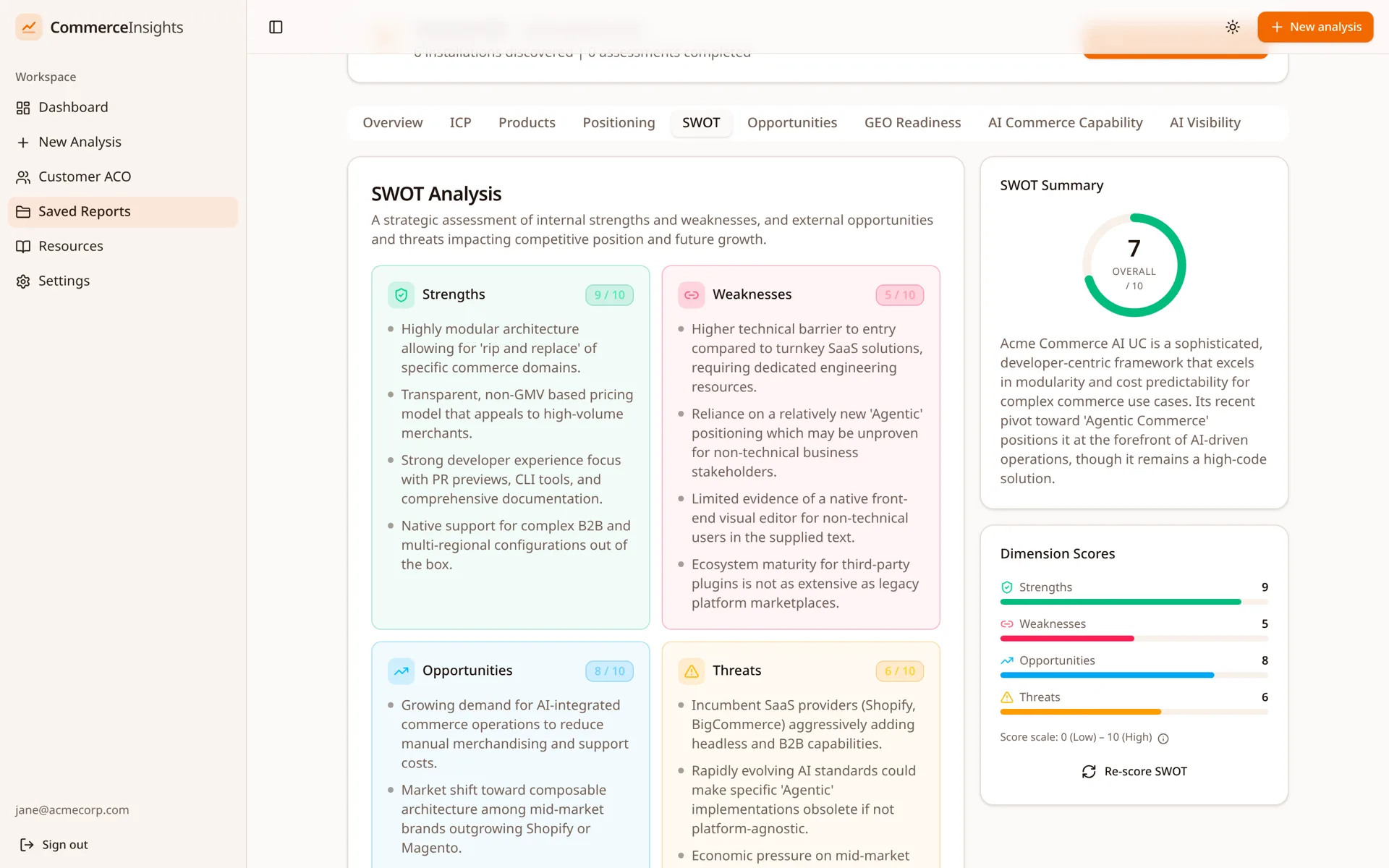Click the Strengths shield icon in Dimension Scores

1006,587
